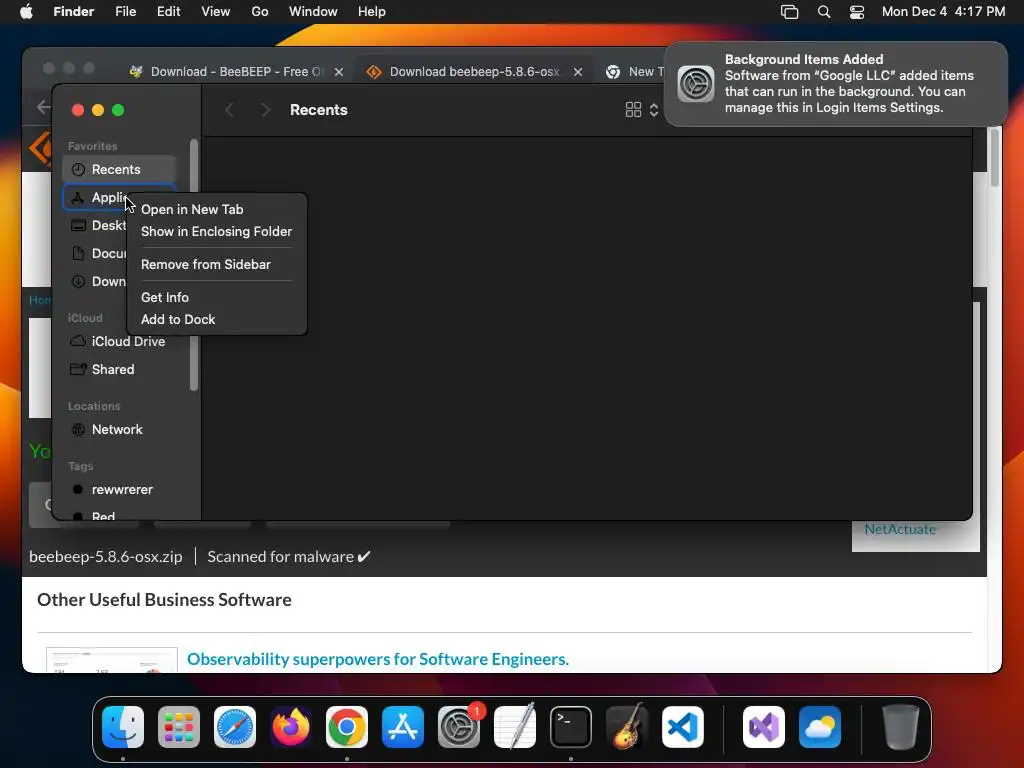This screenshot has height=768, width=1024.
Task: Launch Safari from the Dock
Action: [235, 727]
